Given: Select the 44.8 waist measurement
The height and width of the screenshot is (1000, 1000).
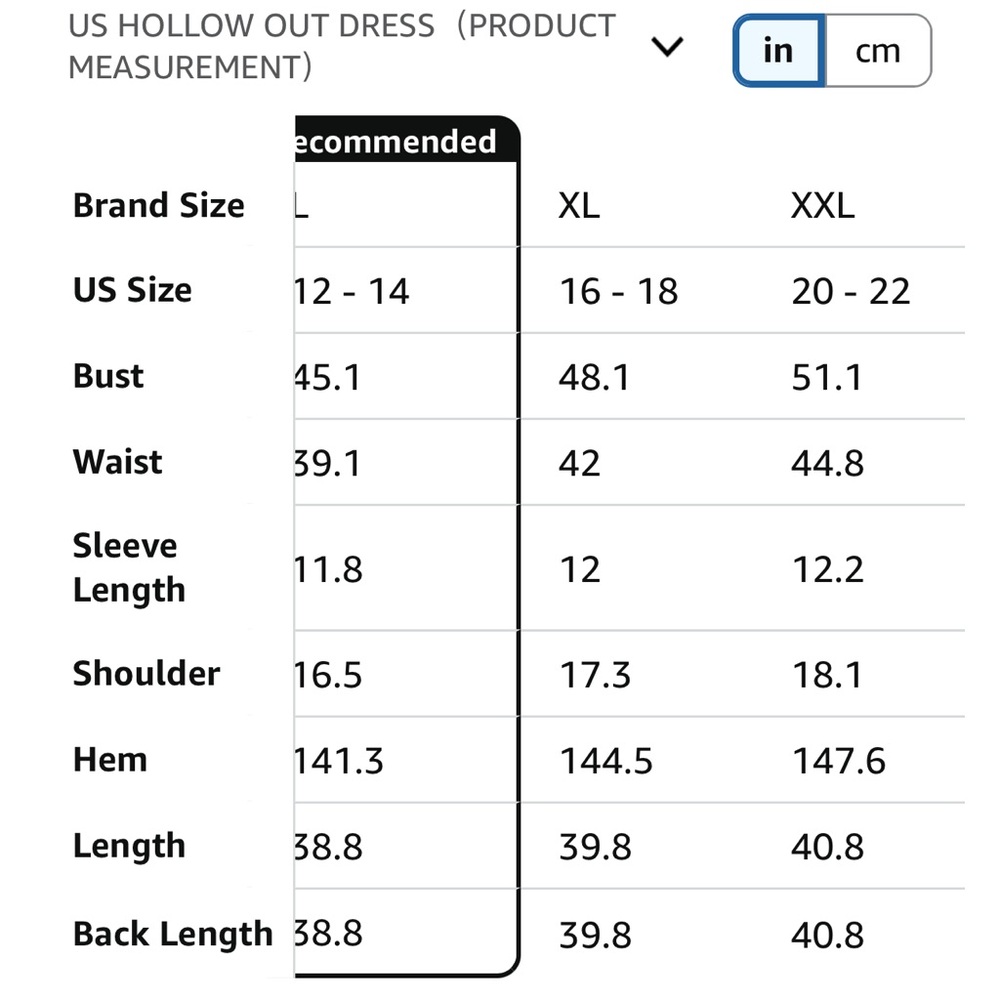Looking at the screenshot, I should click(828, 464).
